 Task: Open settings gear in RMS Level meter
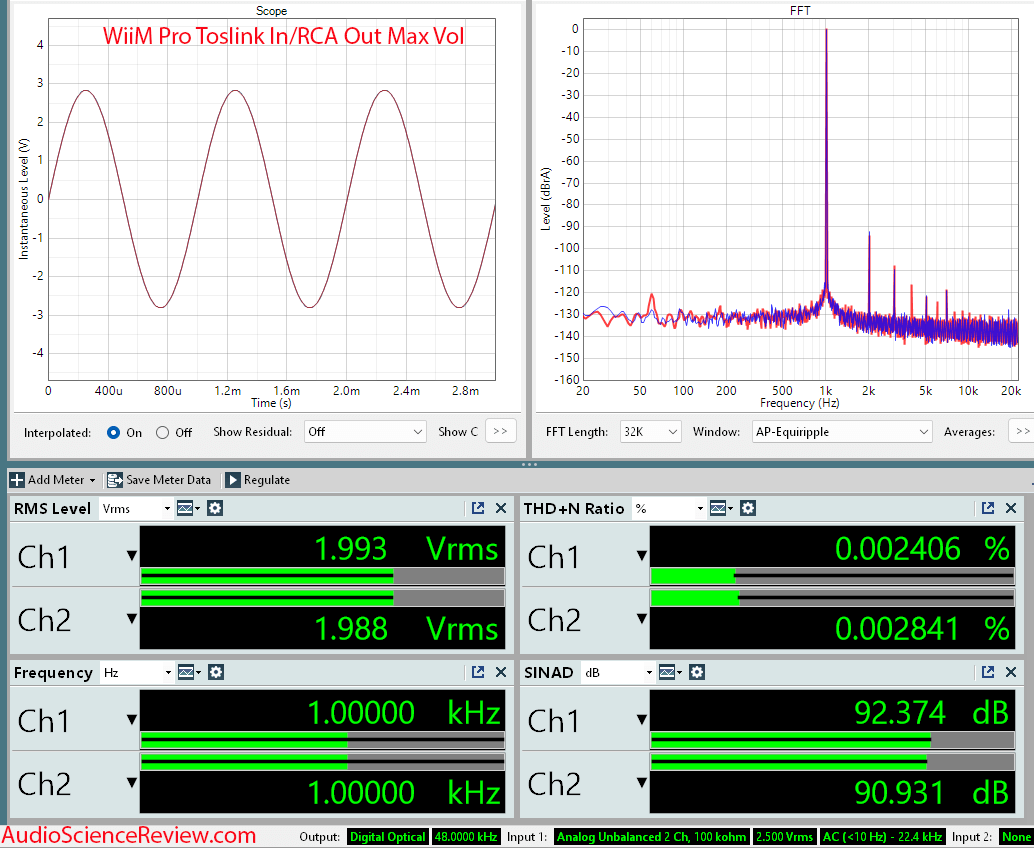click(x=215, y=508)
